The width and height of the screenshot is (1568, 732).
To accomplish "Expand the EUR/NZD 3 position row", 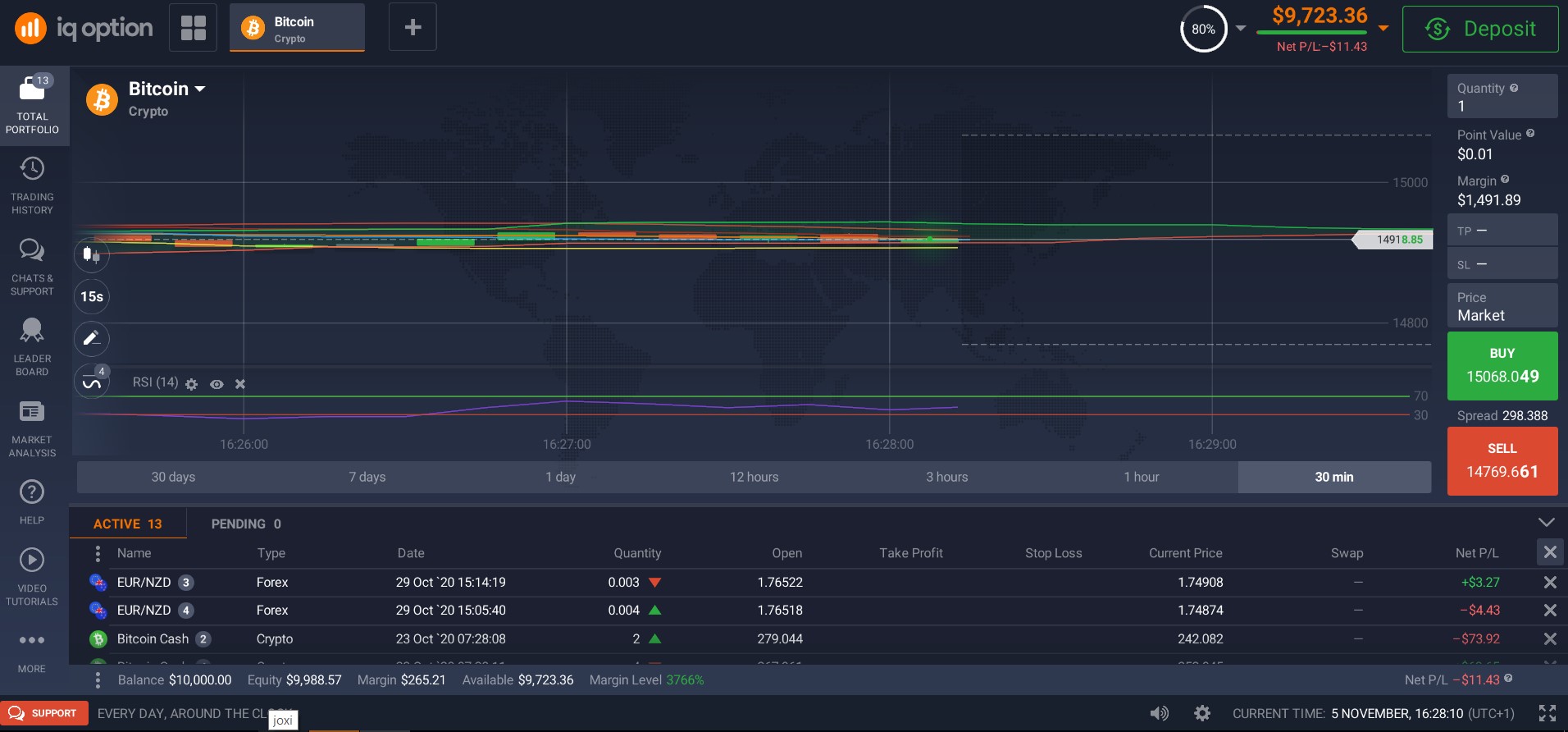I will tap(186, 582).
